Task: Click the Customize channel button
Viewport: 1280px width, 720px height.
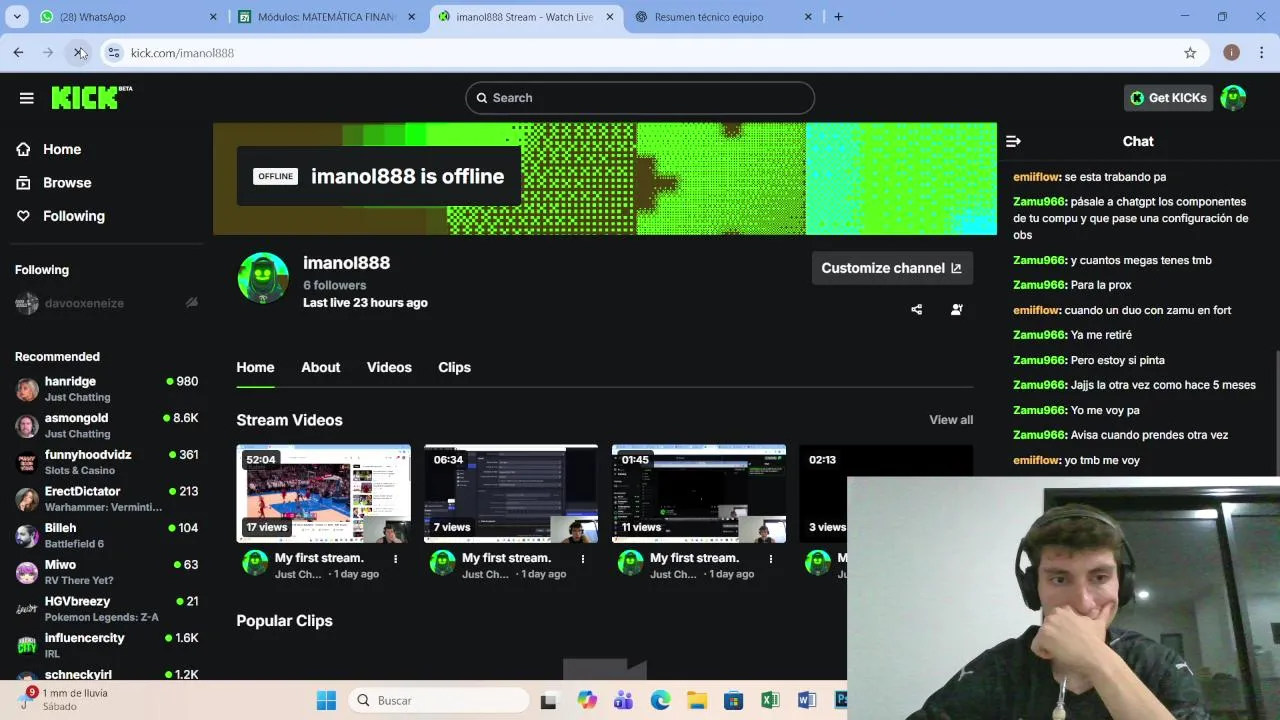Action: click(892, 268)
